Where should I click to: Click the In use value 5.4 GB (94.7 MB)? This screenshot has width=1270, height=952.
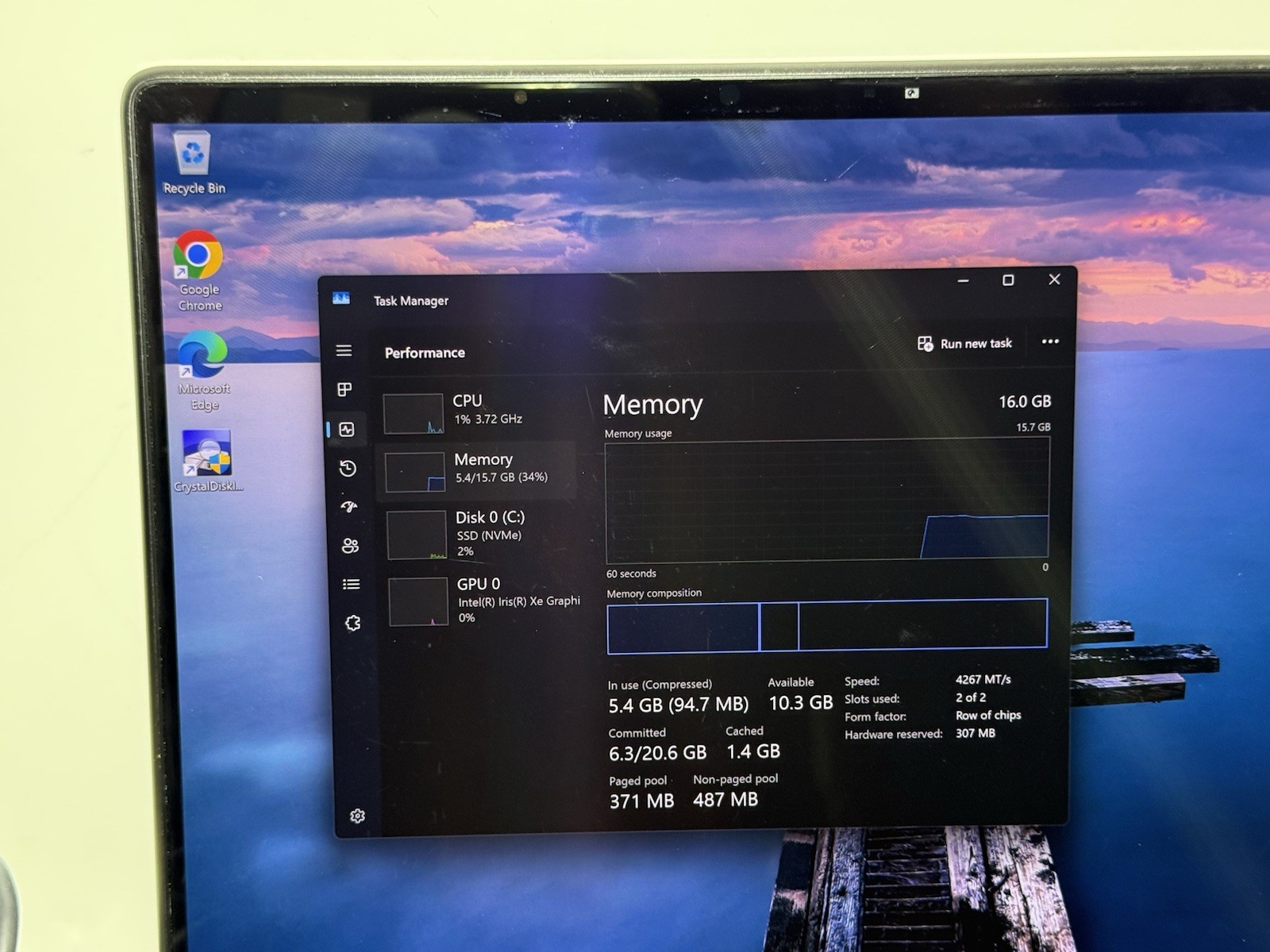pyautogui.click(x=679, y=704)
